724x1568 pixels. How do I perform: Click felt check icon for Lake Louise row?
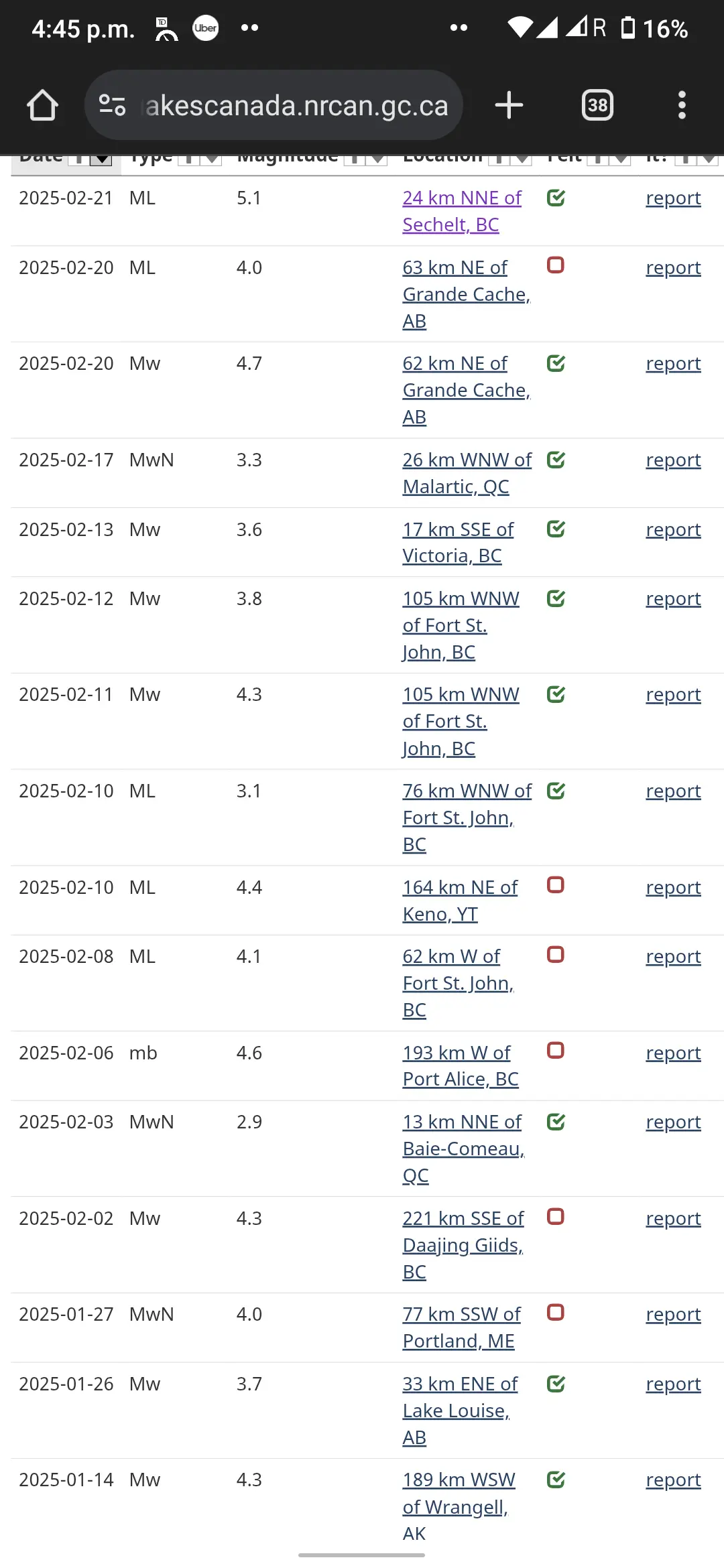point(556,1384)
